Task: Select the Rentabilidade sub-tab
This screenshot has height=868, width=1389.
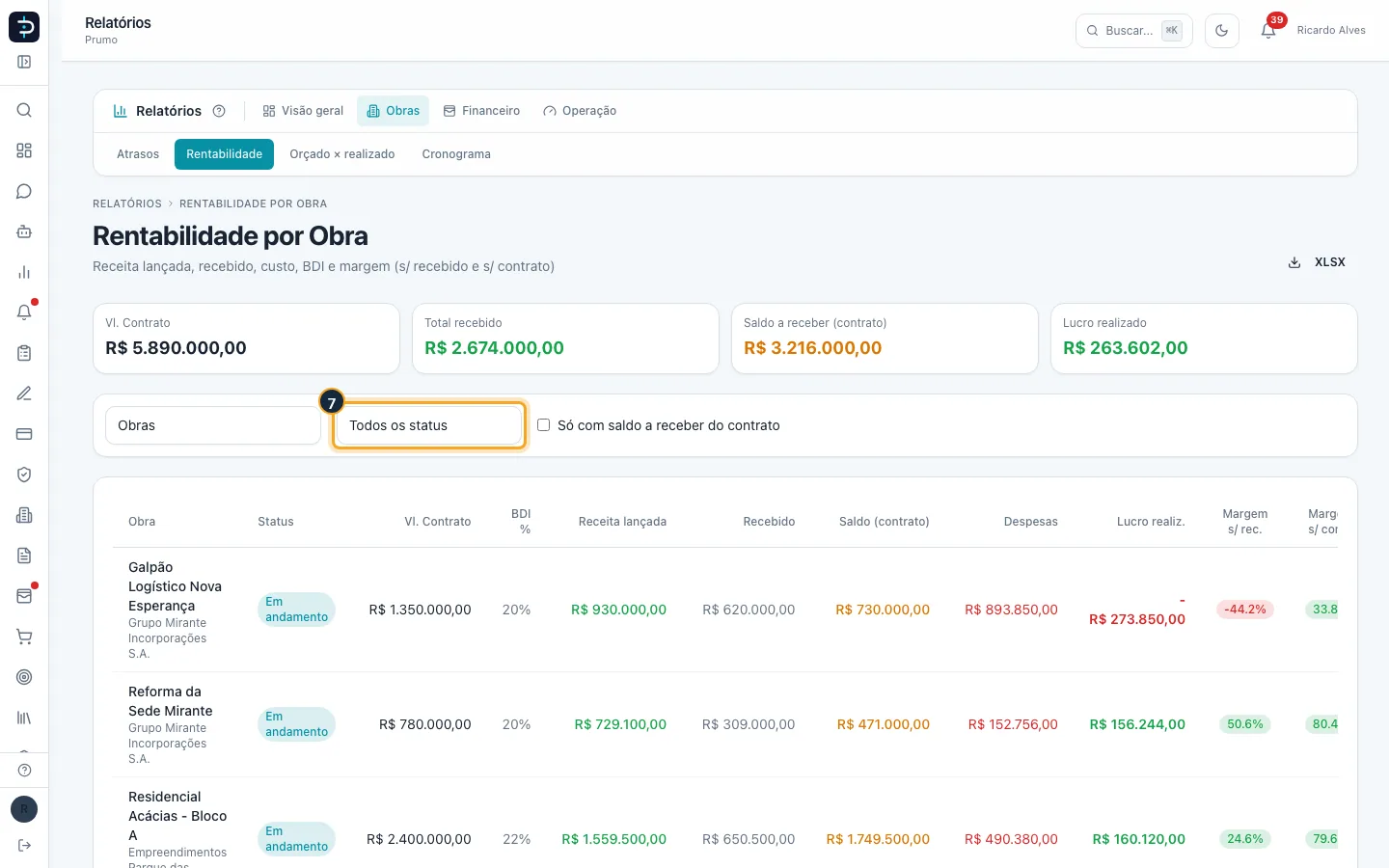Action: [224, 154]
